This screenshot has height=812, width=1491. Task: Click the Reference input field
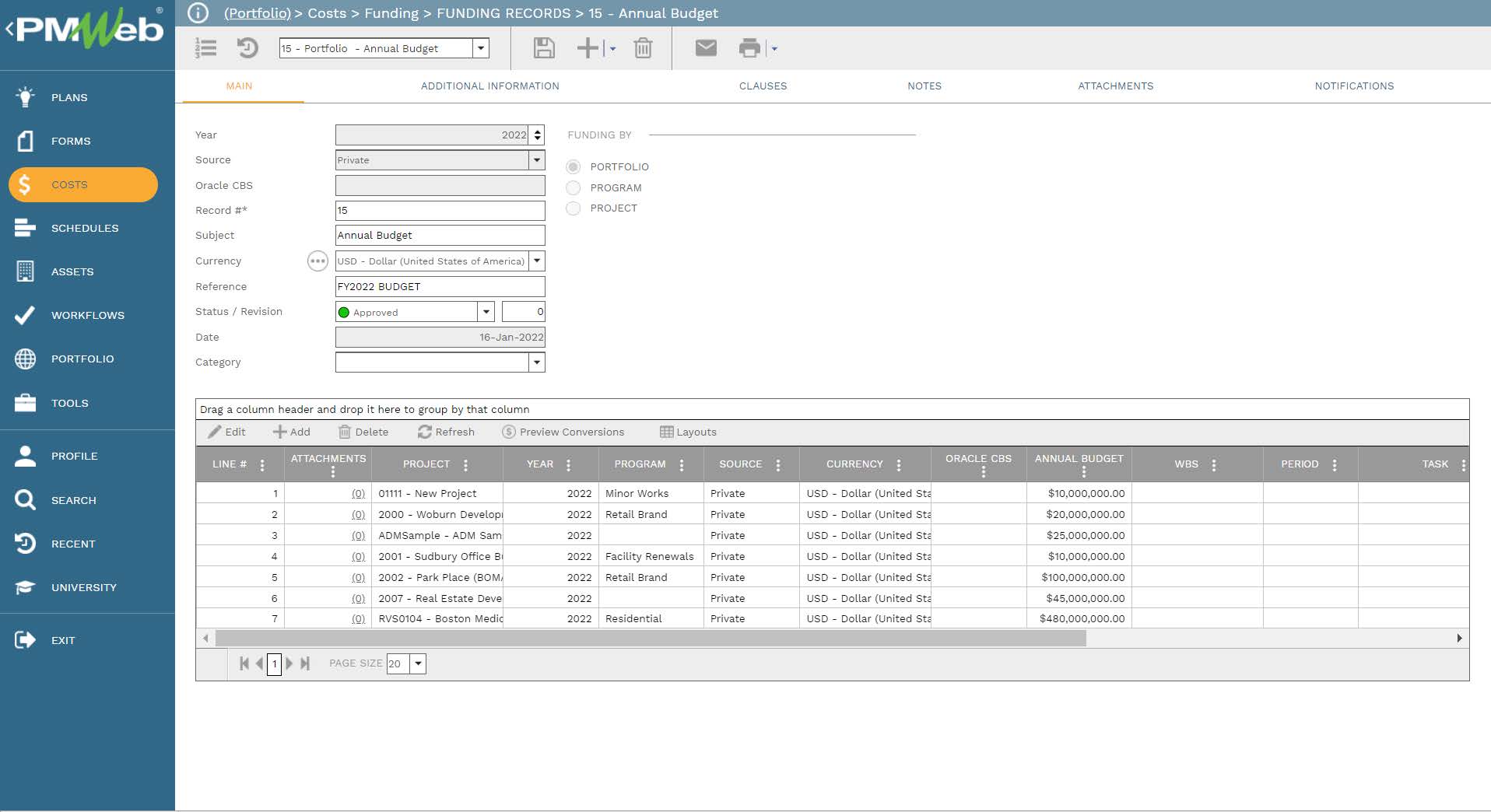pyautogui.click(x=440, y=286)
